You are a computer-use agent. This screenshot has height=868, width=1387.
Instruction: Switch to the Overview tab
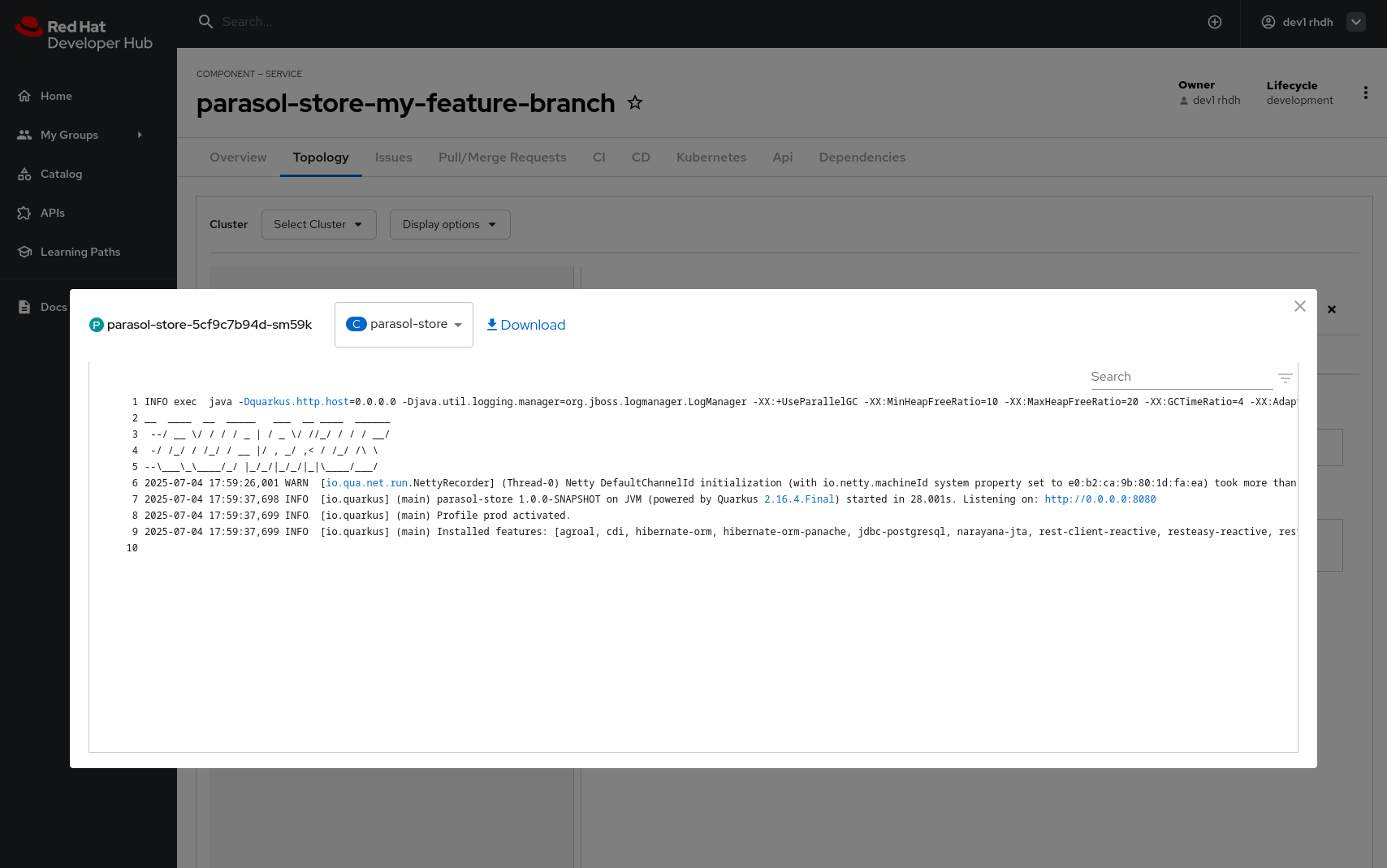pos(238,158)
